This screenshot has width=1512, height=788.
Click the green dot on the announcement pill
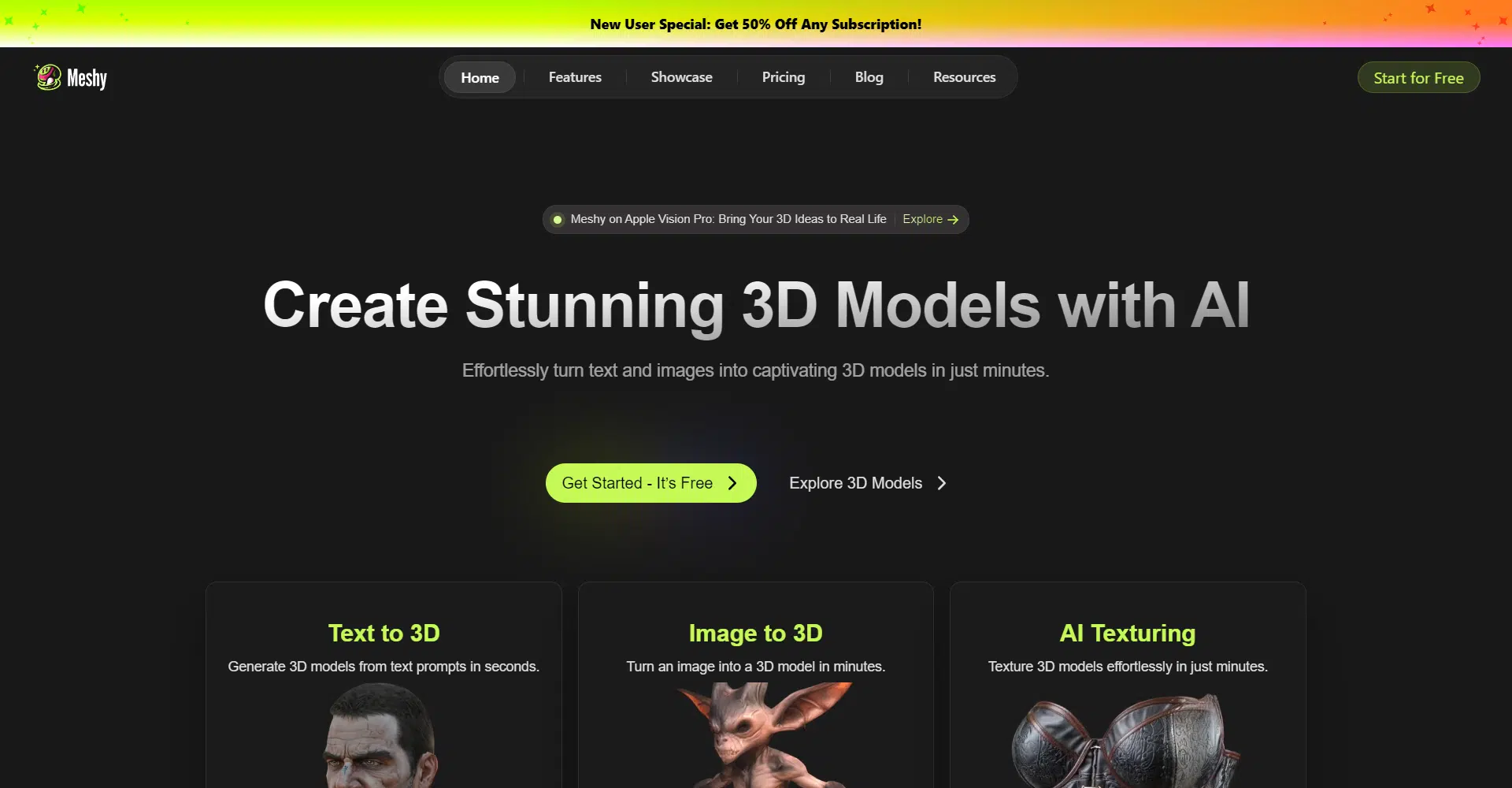click(x=558, y=220)
